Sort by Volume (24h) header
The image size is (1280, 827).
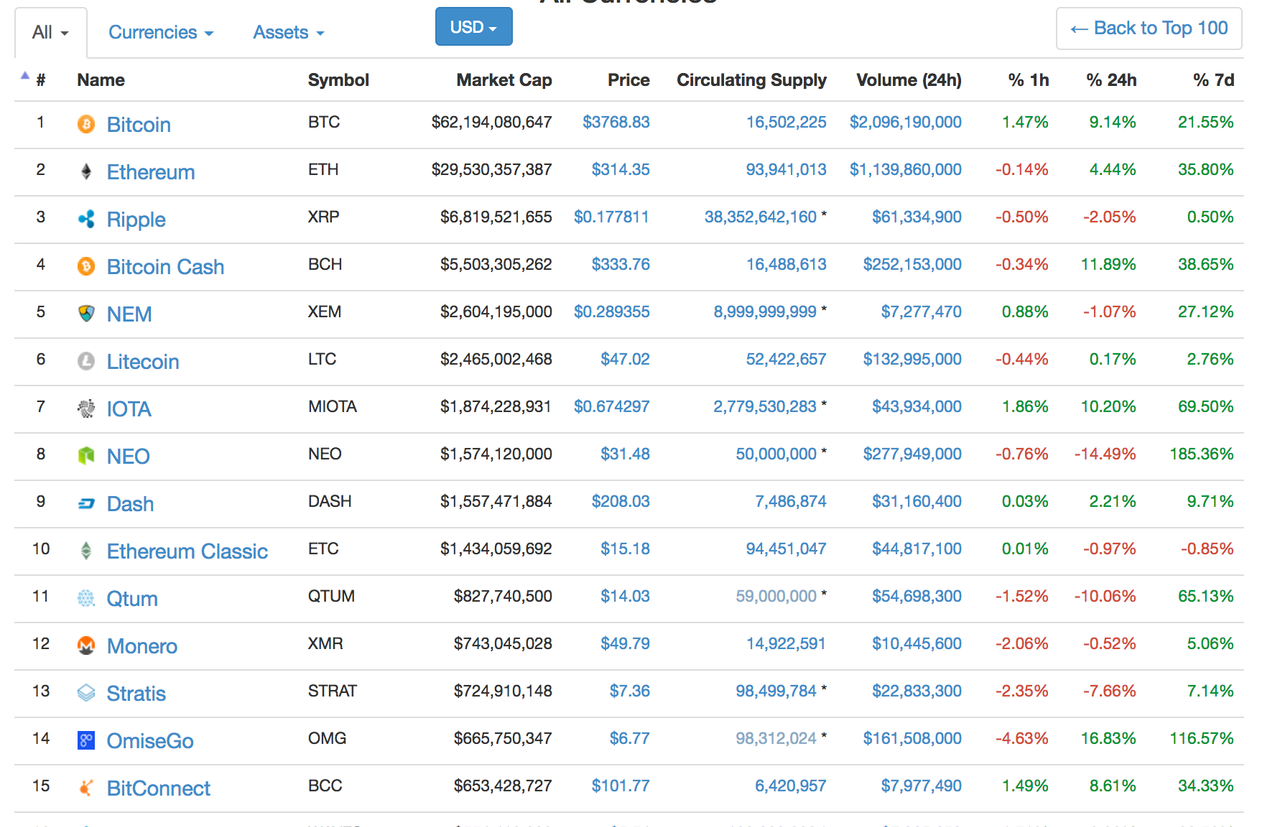point(909,80)
